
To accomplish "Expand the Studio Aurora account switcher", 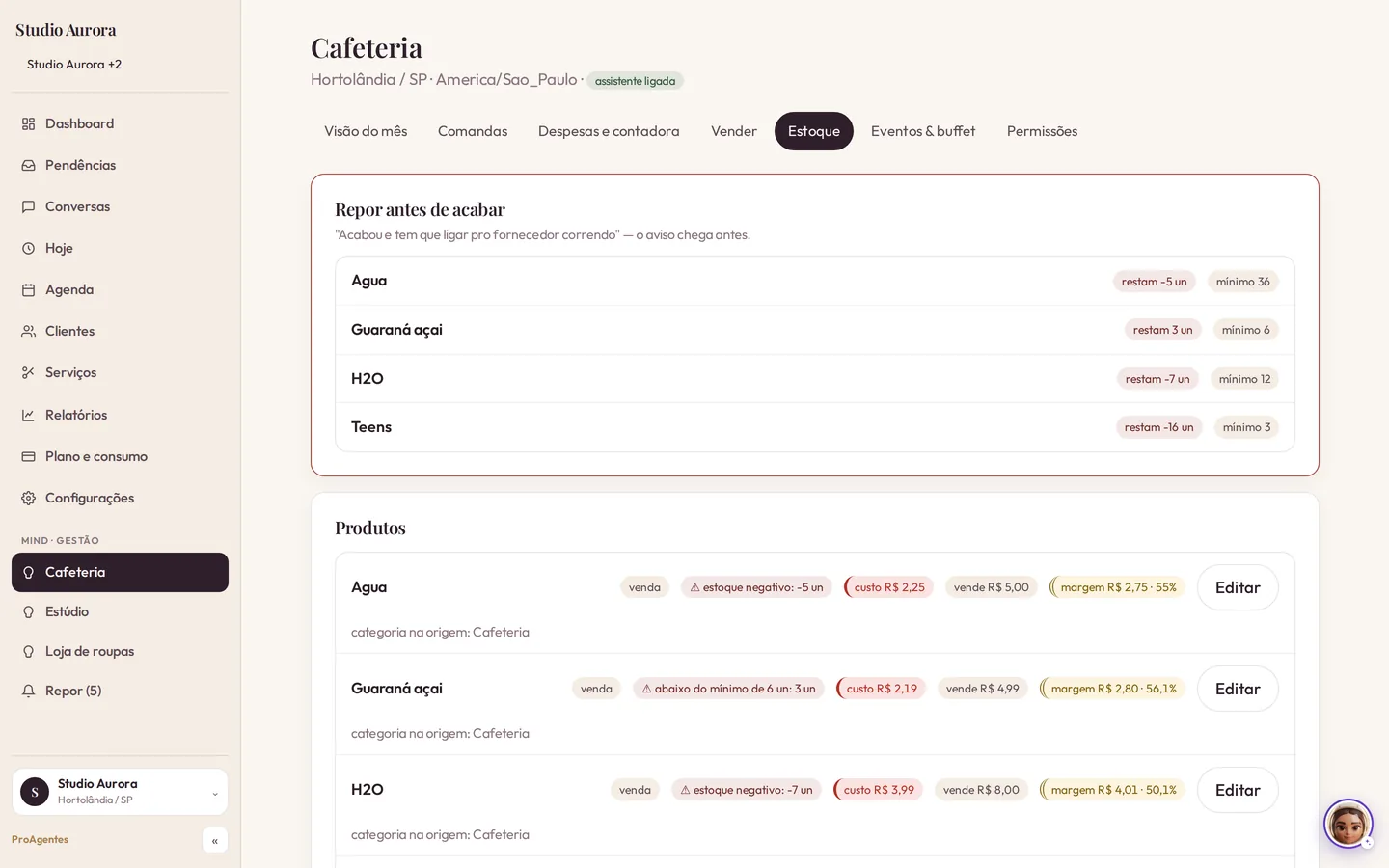I will [120, 792].
